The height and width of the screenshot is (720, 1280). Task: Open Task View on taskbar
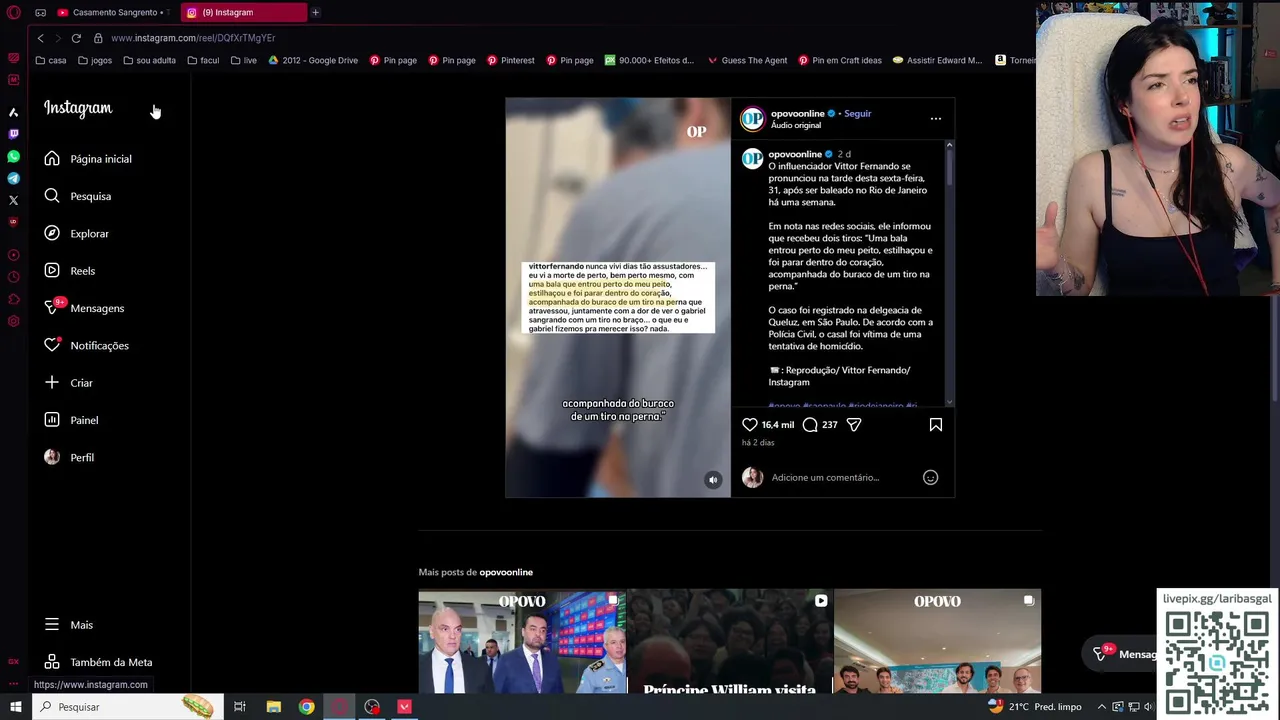pos(240,707)
